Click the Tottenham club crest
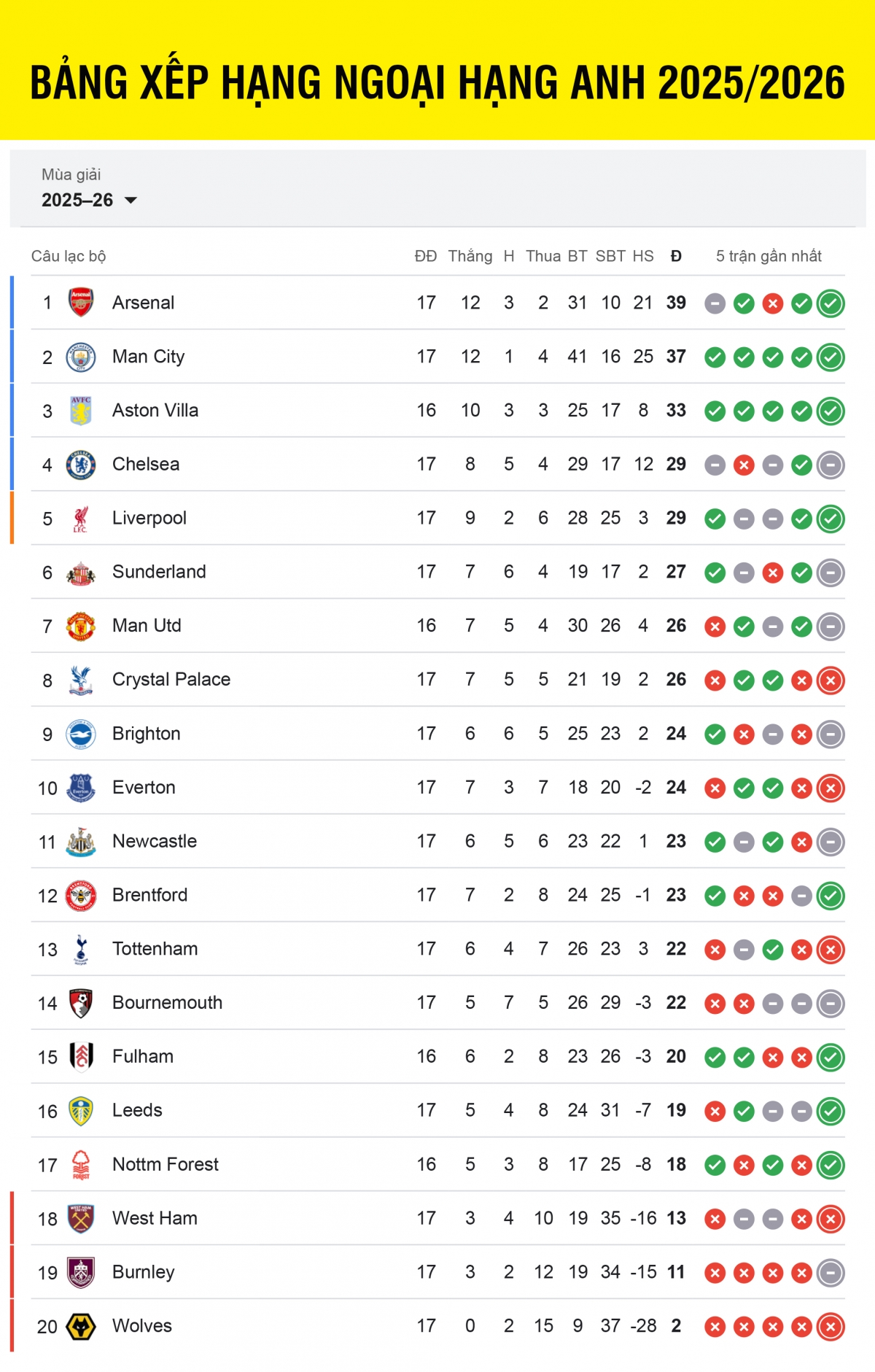Screen dimensions: 875x1372 point(81,949)
